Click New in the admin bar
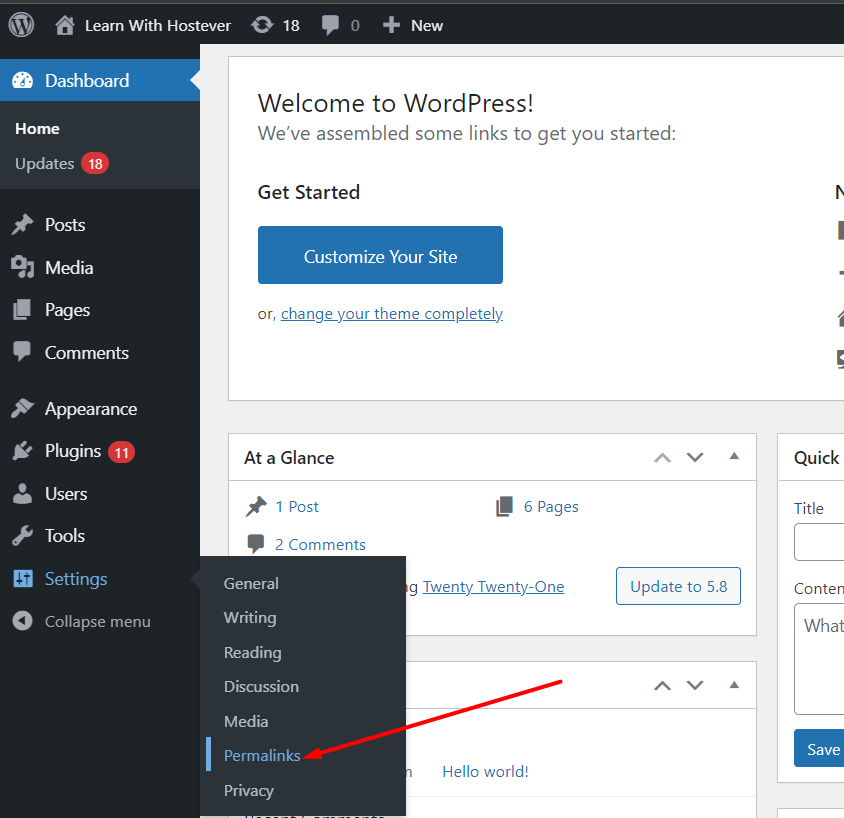 pyautogui.click(x=427, y=25)
